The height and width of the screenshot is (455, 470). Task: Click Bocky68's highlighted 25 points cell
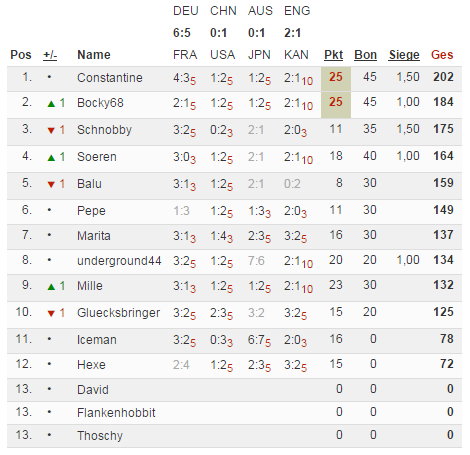(336, 105)
